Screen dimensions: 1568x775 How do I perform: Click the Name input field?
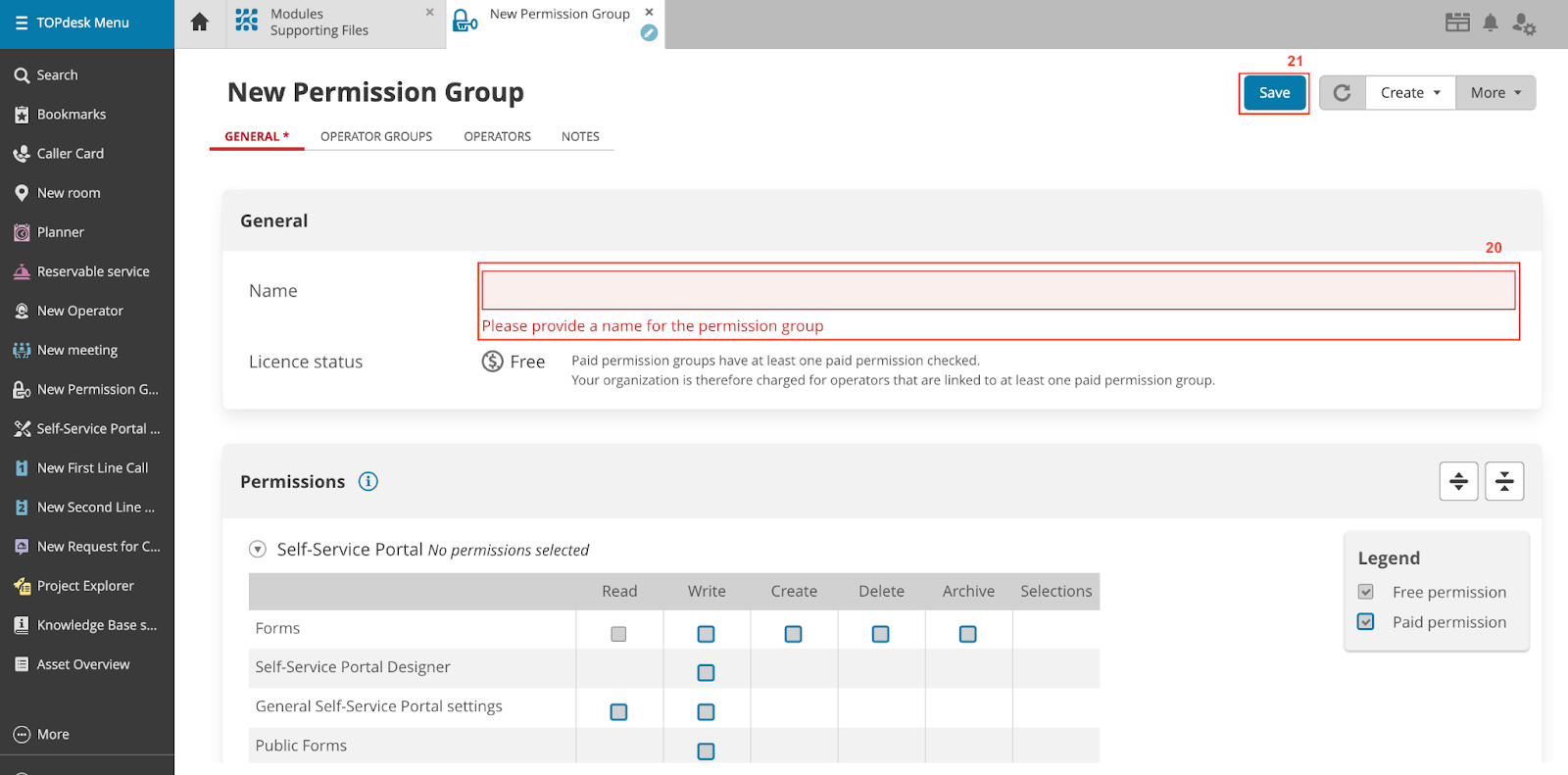pos(998,290)
